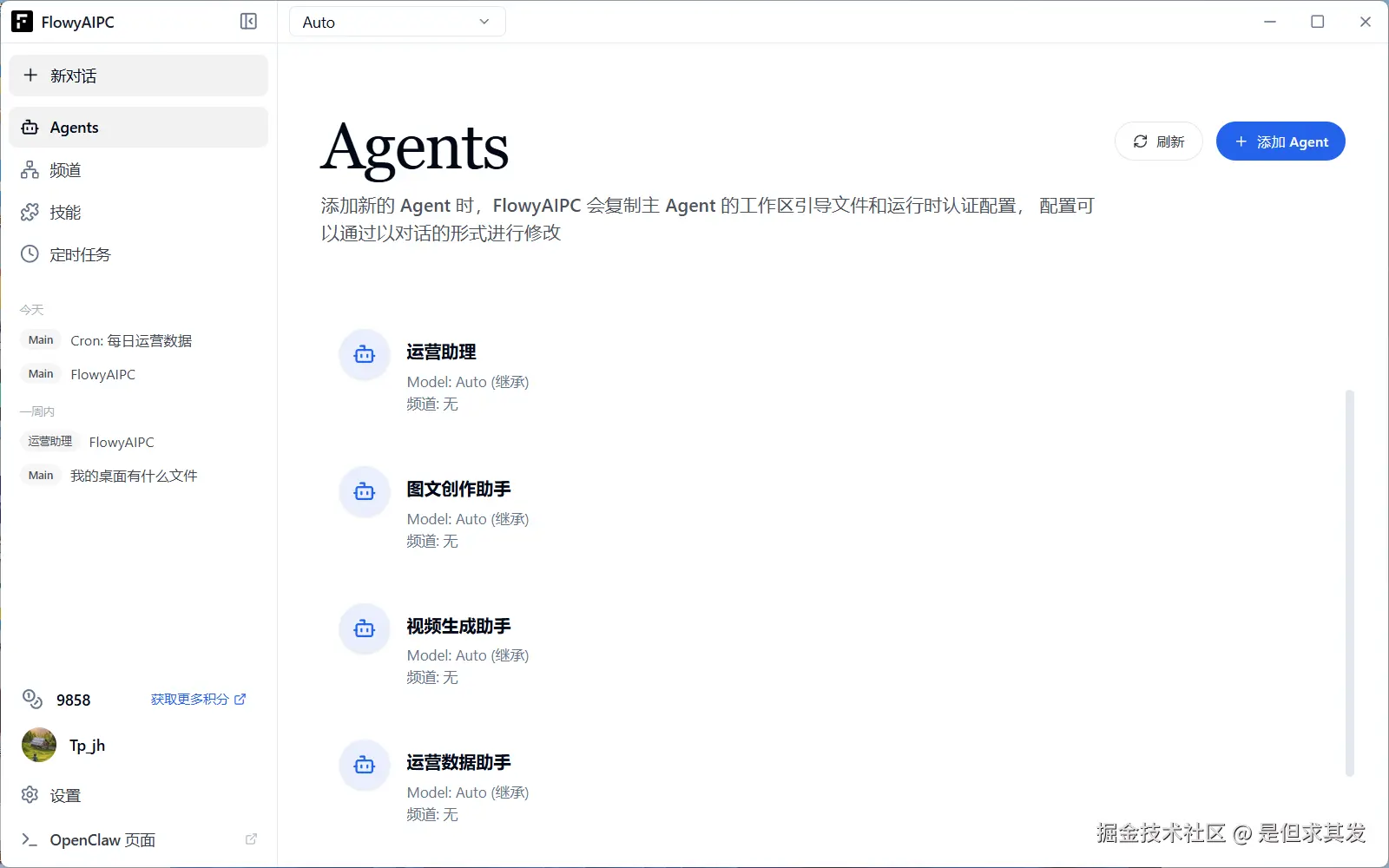Click the FlowyAIPC logo icon

[21, 21]
